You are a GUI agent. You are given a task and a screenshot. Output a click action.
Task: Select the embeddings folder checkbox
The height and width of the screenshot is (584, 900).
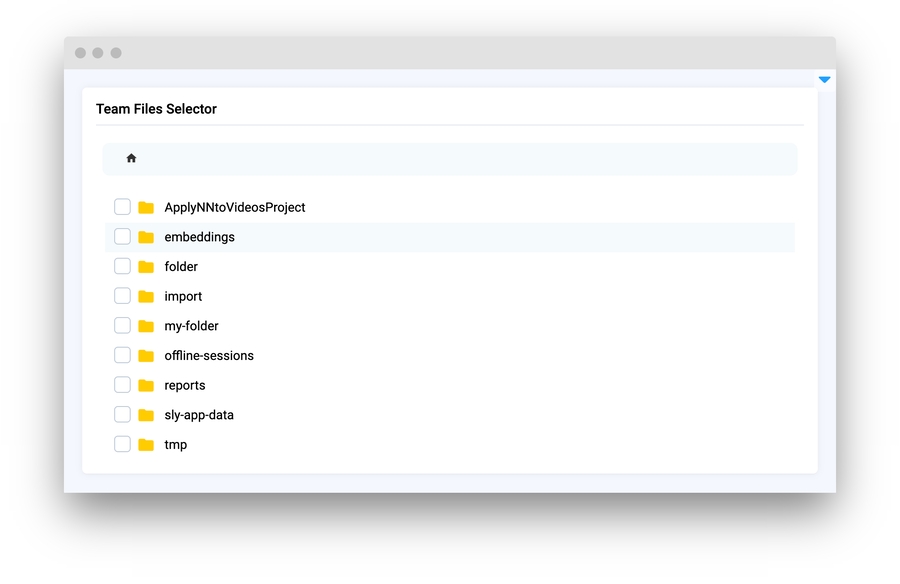[x=122, y=237]
